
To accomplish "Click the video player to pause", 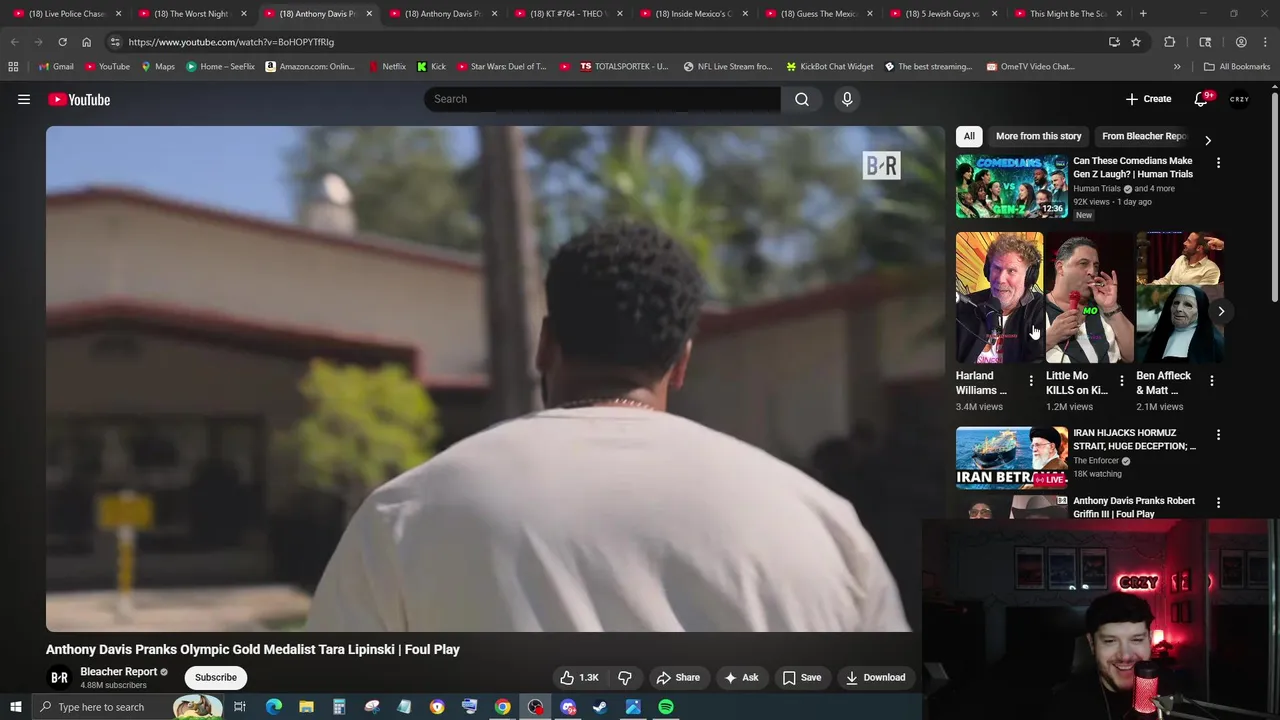I will click(x=495, y=378).
